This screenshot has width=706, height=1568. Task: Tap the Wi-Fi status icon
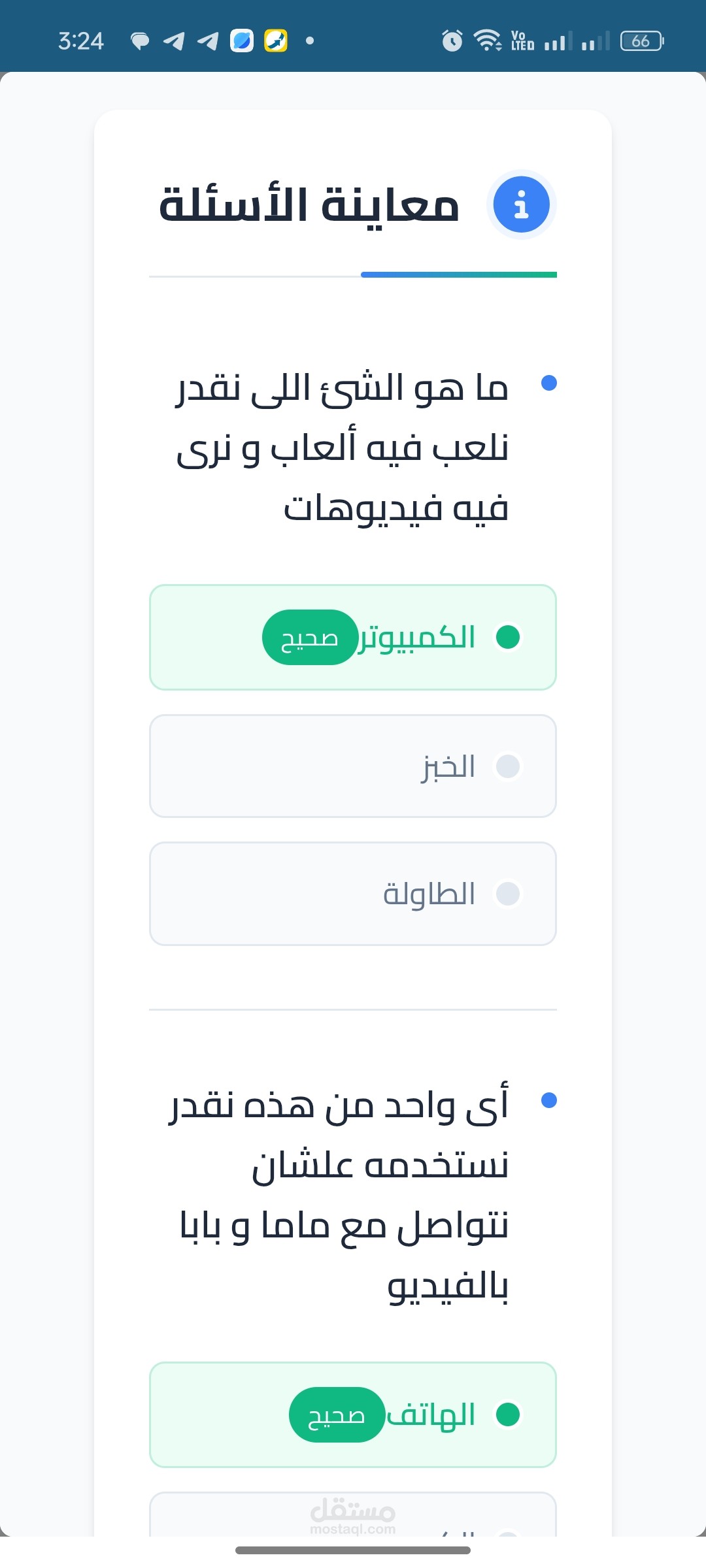point(487,41)
